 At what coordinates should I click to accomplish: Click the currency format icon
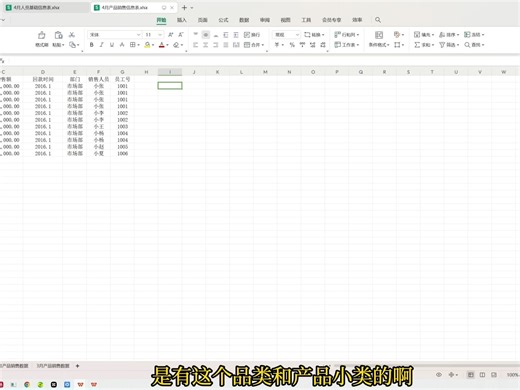(277, 45)
